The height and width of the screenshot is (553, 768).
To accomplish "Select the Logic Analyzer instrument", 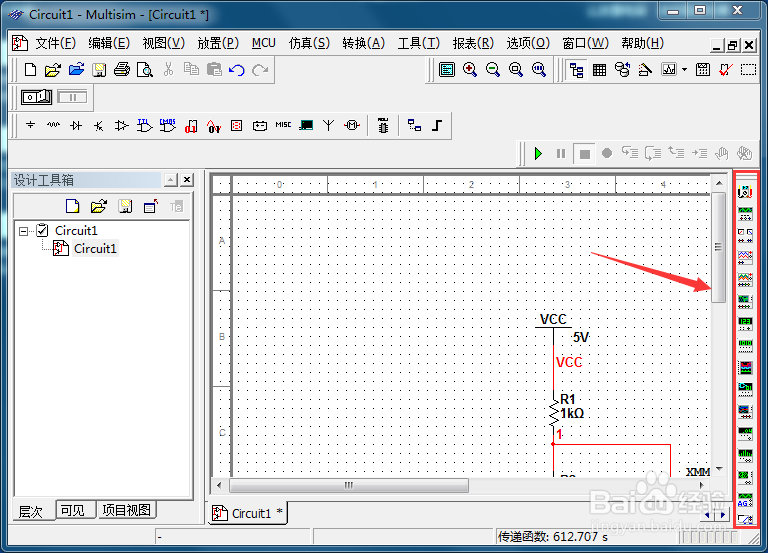I will (745, 368).
